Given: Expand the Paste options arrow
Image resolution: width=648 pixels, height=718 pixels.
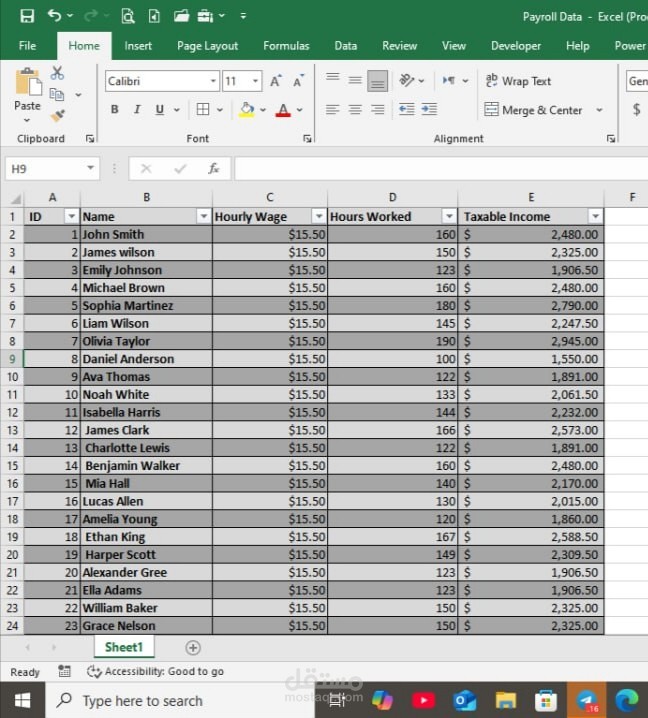Looking at the screenshot, I should (27, 120).
